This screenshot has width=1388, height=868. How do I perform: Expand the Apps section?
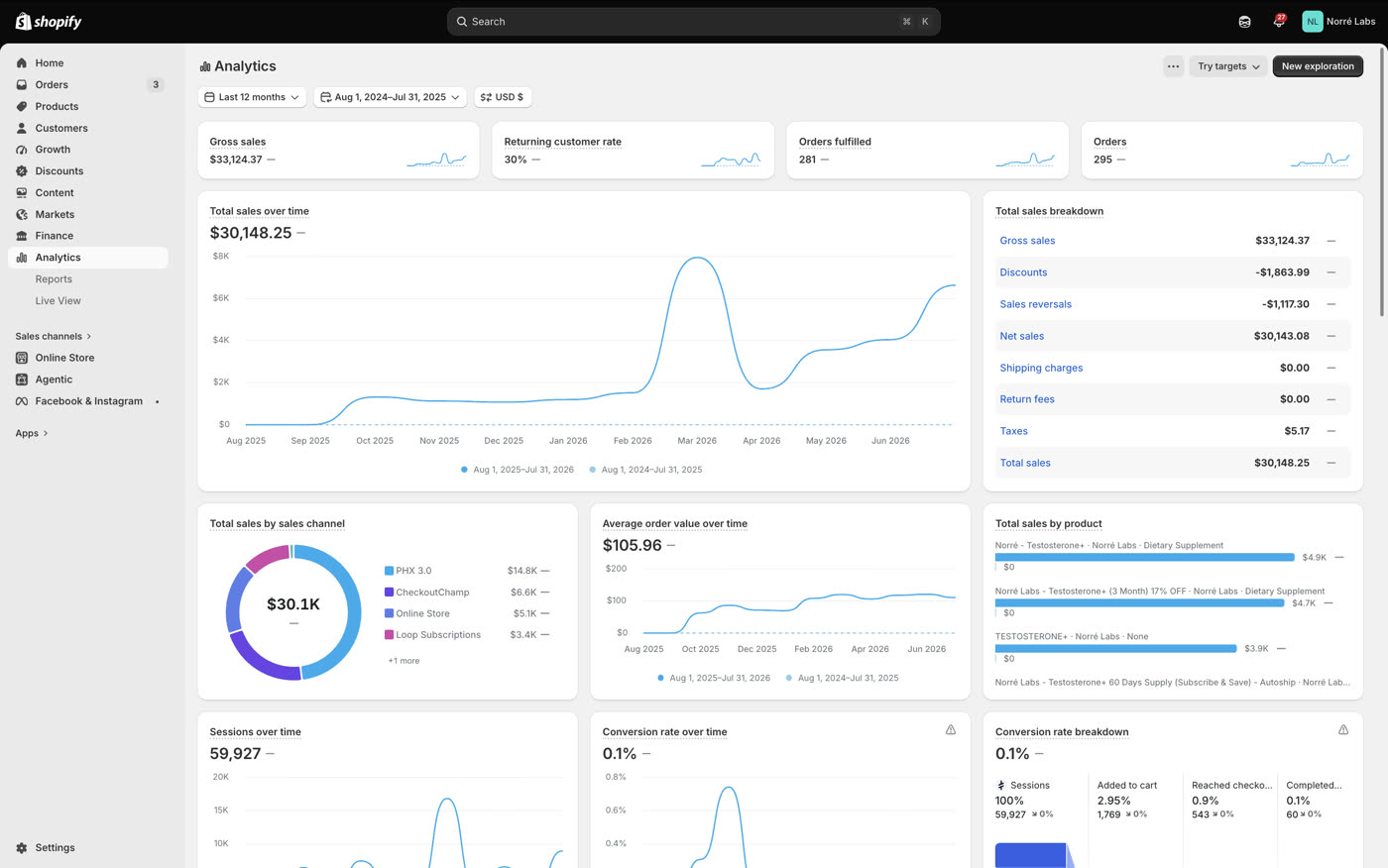point(32,434)
